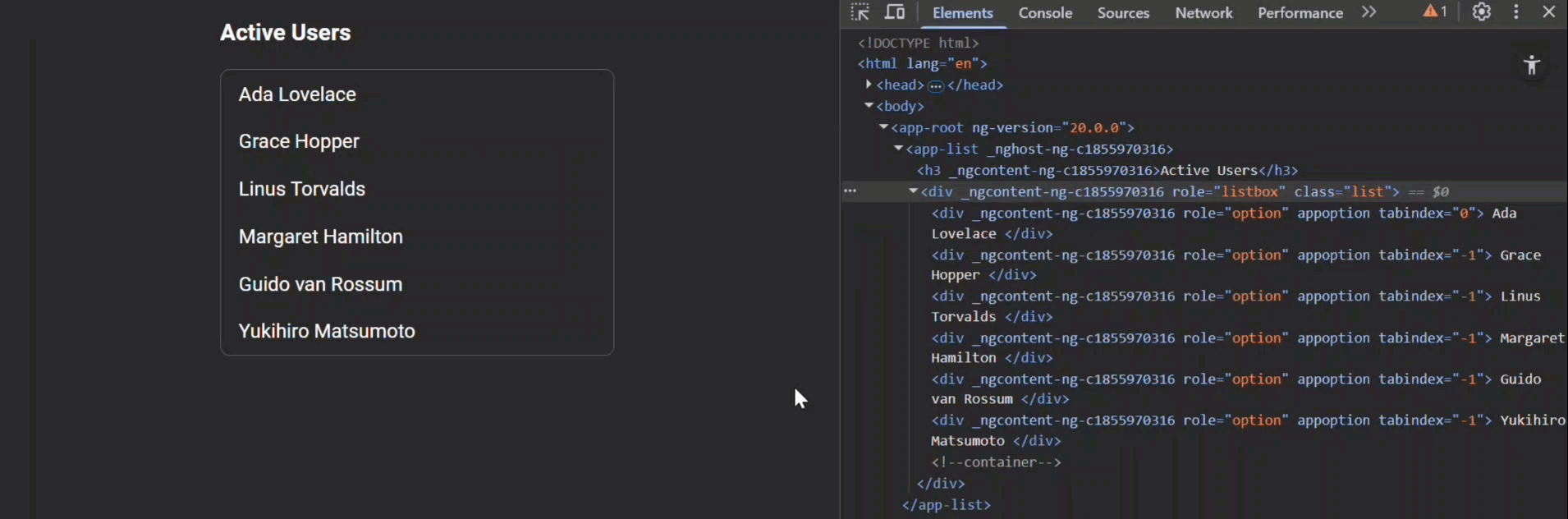Collapse the app-list node

coord(898,149)
